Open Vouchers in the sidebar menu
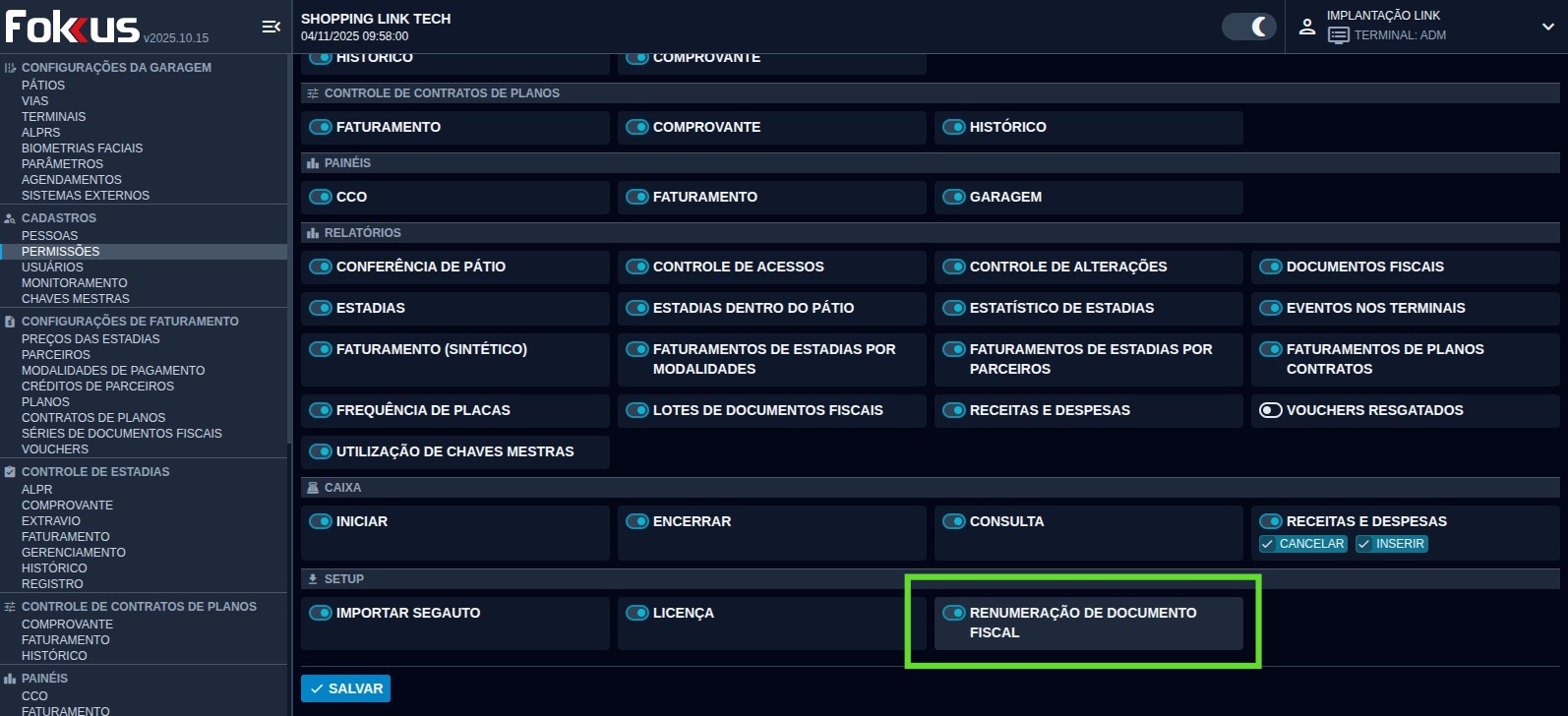This screenshot has height=716, width=1568. coord(55,449)
